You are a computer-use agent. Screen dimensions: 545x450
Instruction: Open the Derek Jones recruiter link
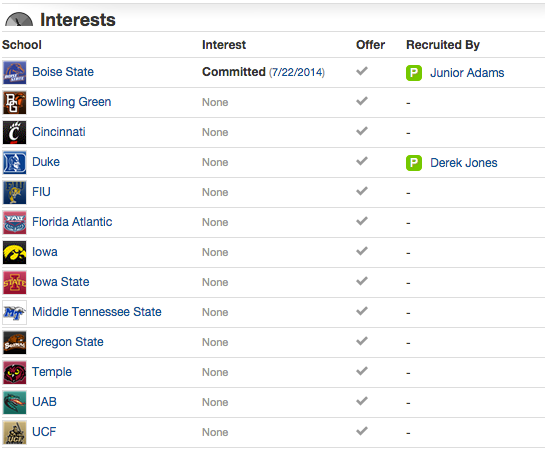(464, 163)
